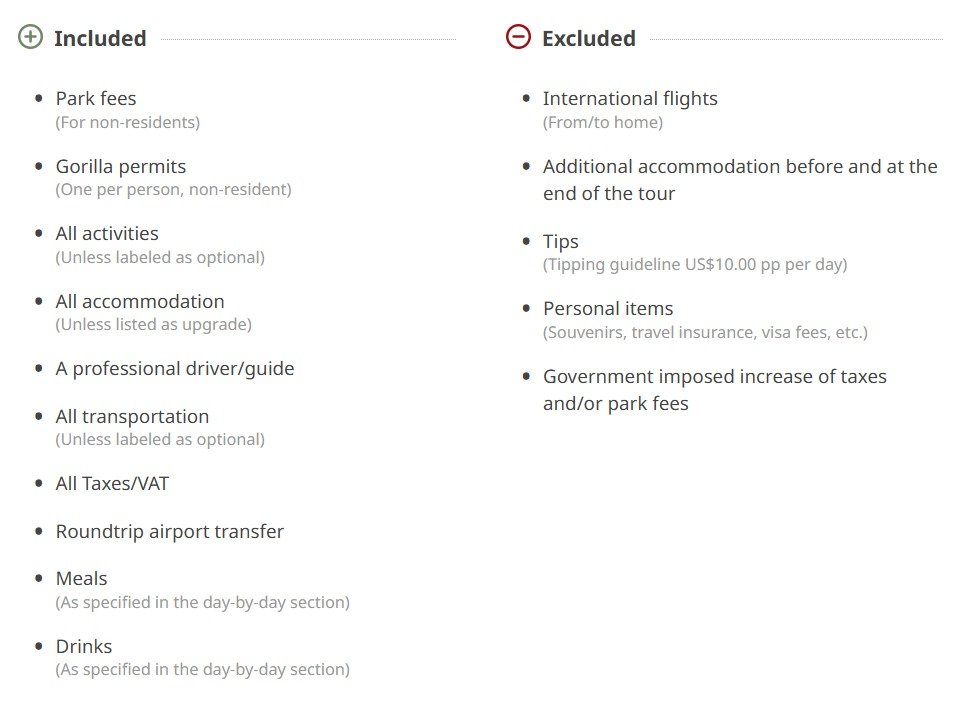The height and width of the screenshot is (709, 956).
Task: Click the Gorilla permits entry
Action: (121, 167)
